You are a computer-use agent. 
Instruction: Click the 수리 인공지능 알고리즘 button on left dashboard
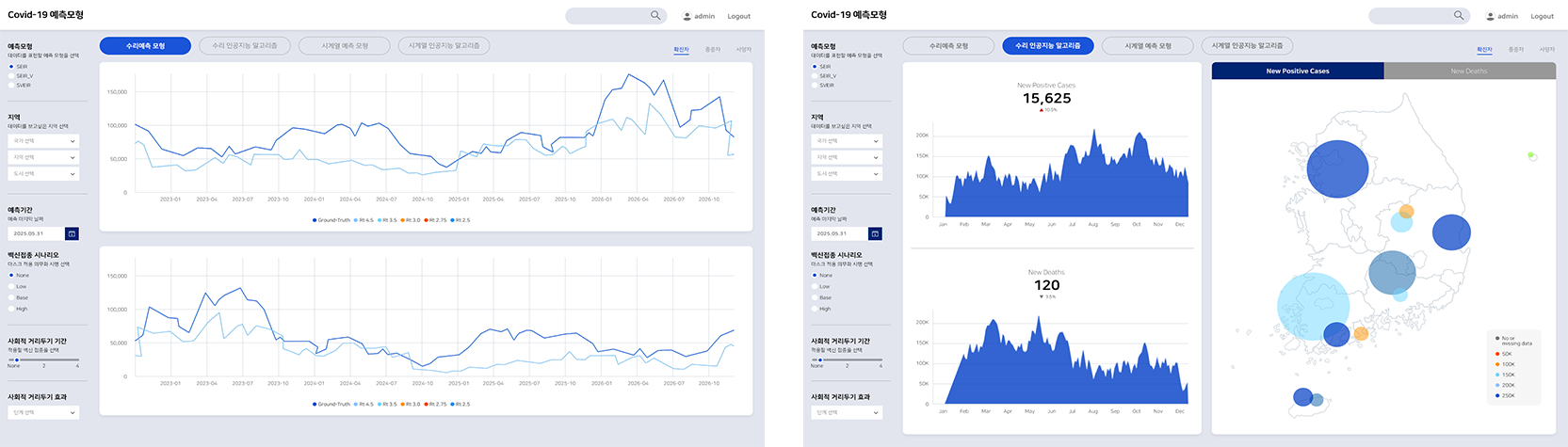245,45
